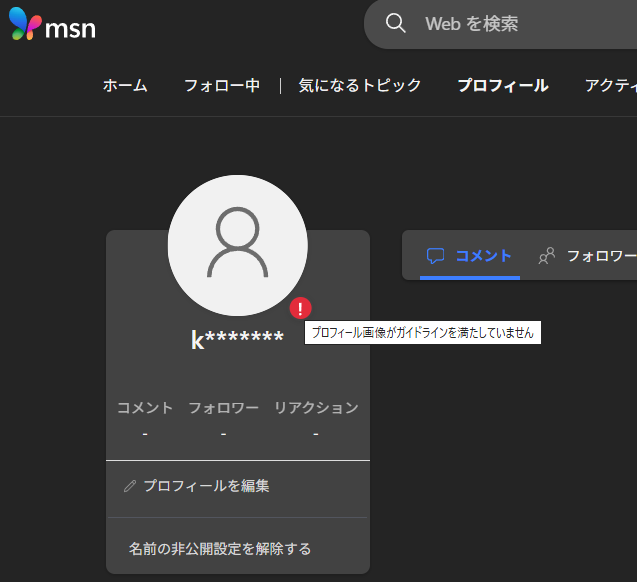Click 名前の非公開設定を解除する
637x582 pixels.
click(x=220, y=549)
